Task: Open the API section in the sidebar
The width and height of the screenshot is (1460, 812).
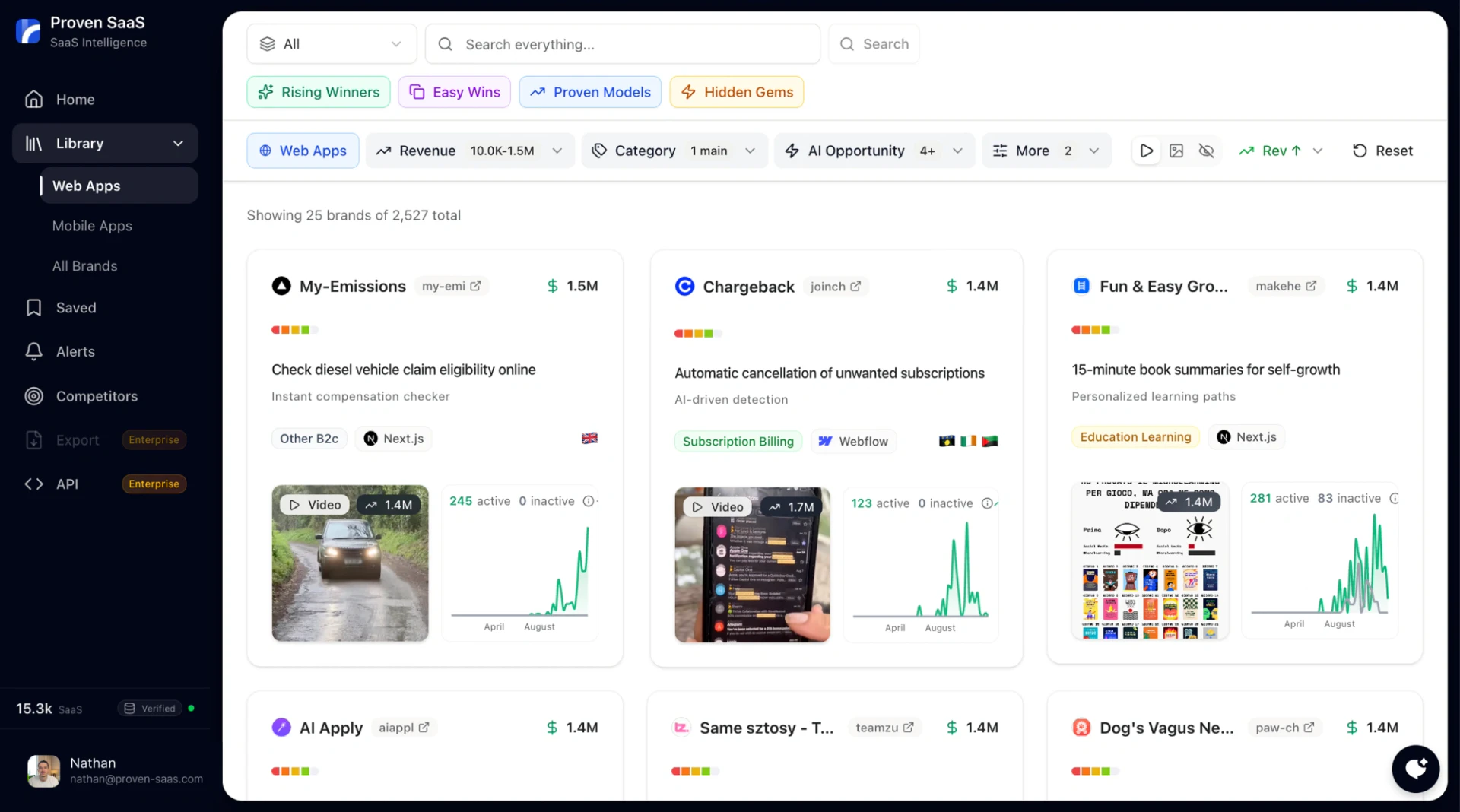Action: click(67, 484)
